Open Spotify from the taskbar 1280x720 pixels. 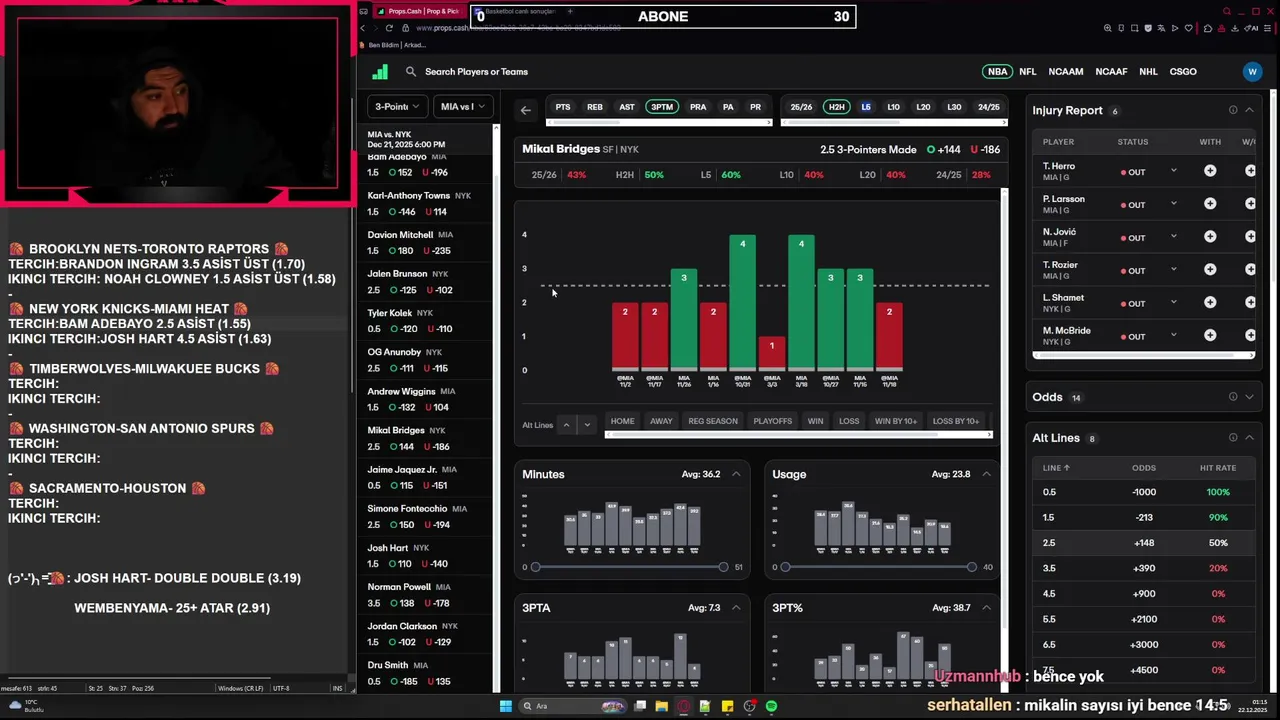[771, 706]
